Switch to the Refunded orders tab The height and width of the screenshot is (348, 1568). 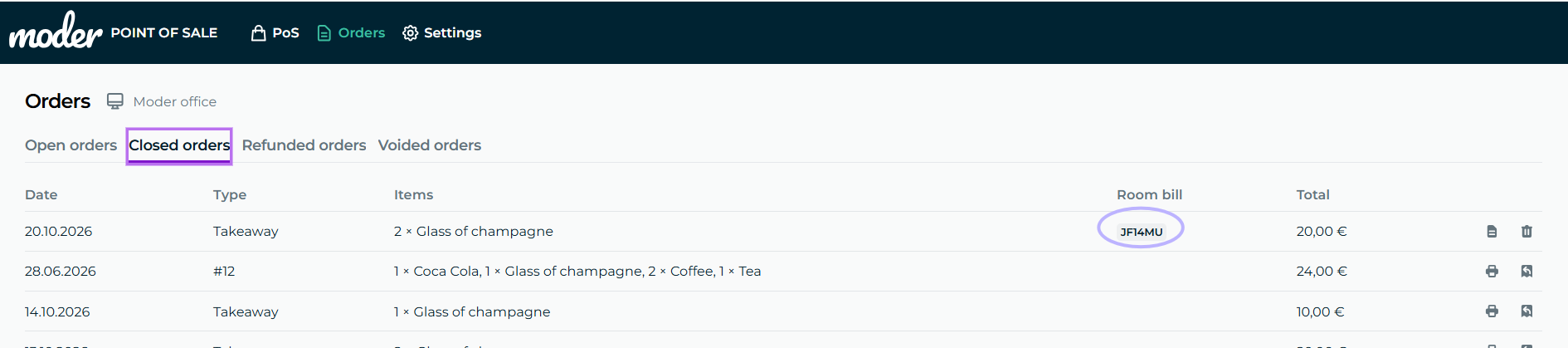tap(304, 145)
